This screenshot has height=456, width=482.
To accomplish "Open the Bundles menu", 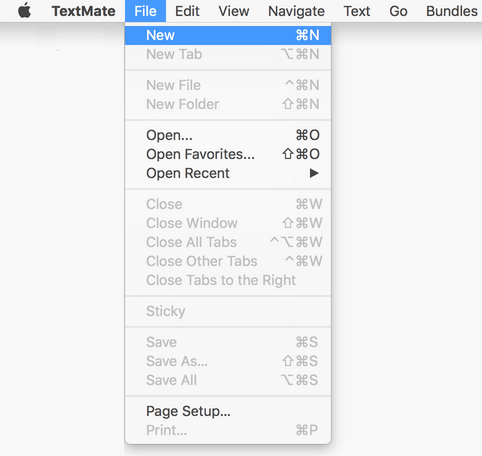I will point(452,11).
